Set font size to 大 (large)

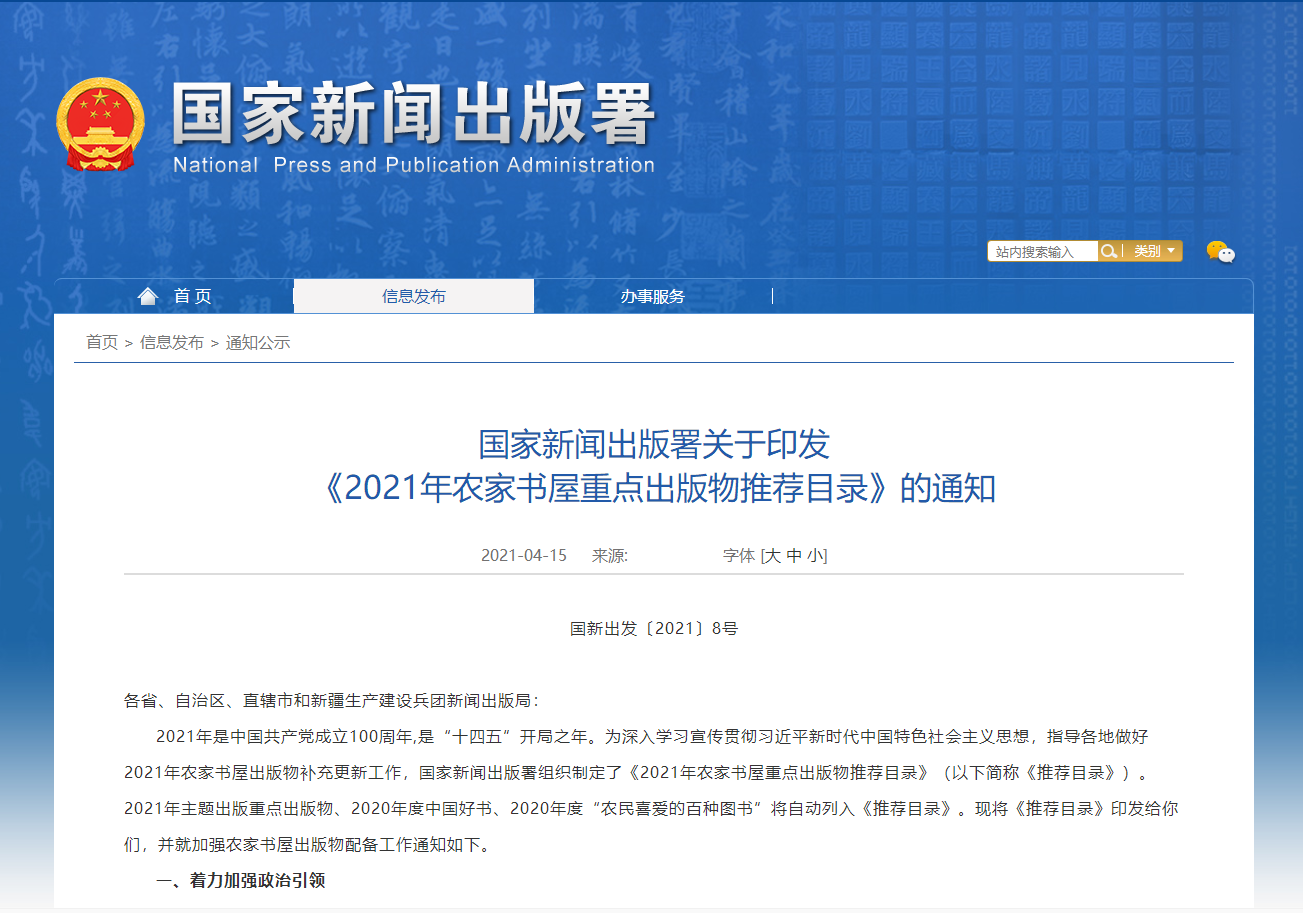772,556
